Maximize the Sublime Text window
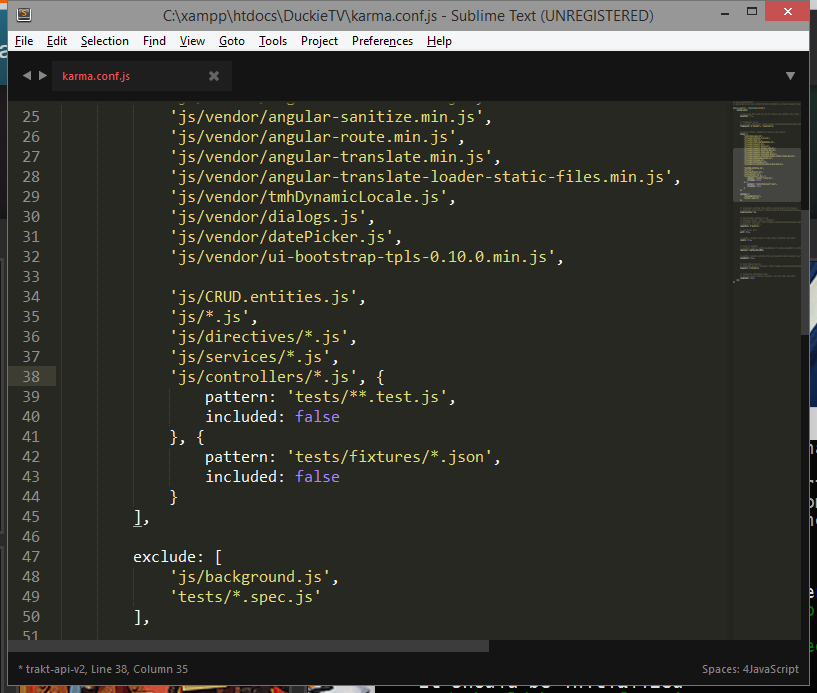This screenshot has height=693, width=817. (751, 11)
